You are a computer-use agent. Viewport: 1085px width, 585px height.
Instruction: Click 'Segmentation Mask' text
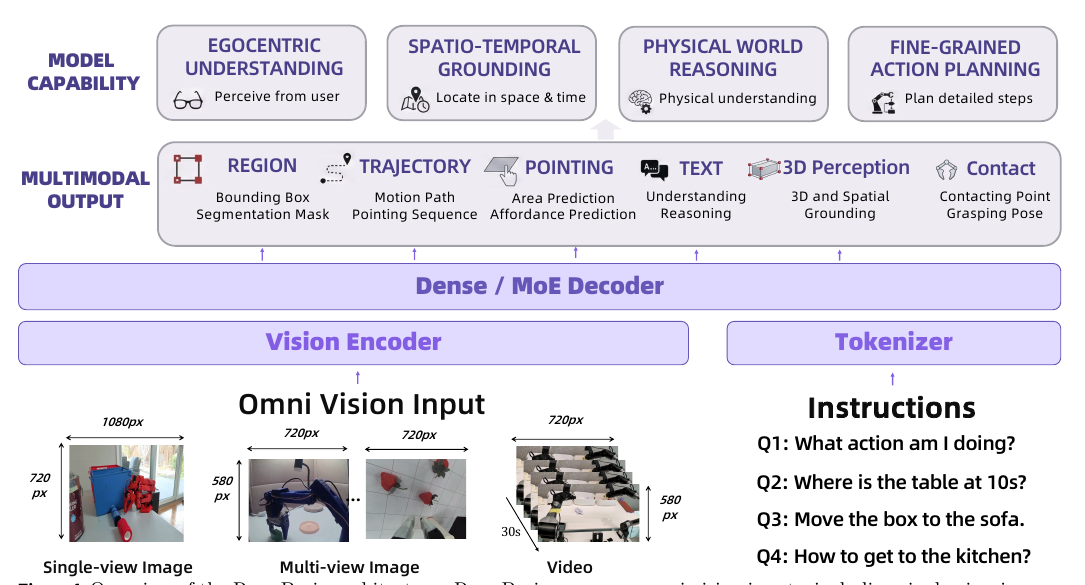[x=262, y=215]
